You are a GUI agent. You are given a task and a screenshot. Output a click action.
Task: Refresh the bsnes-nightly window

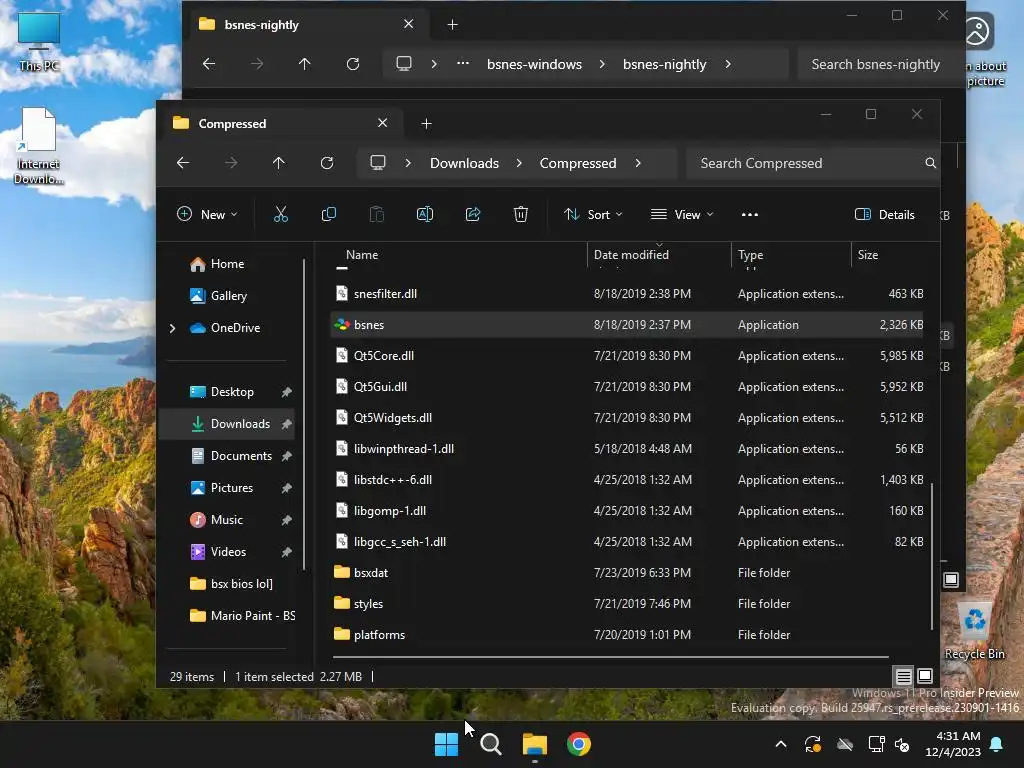[353, 63]
